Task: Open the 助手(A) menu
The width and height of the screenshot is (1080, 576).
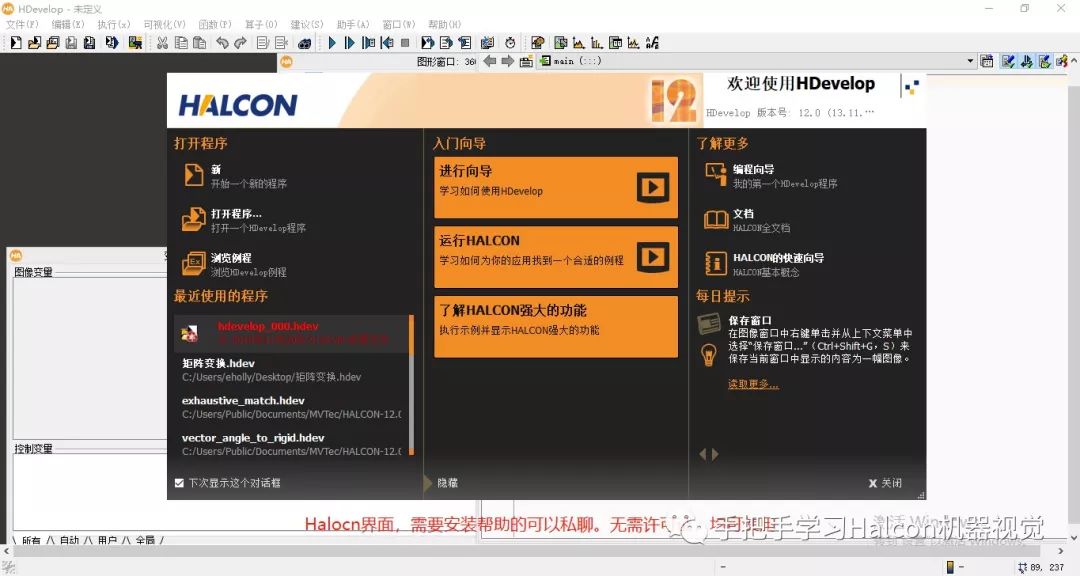Action: (353, 24)
